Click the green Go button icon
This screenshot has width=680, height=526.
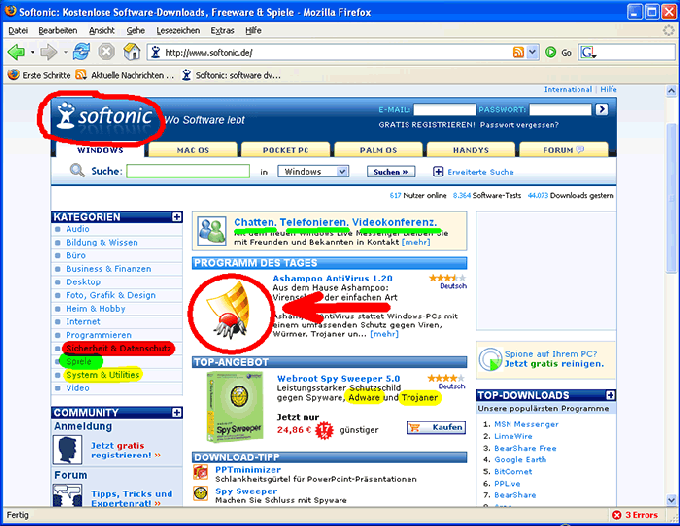[550, 52]
